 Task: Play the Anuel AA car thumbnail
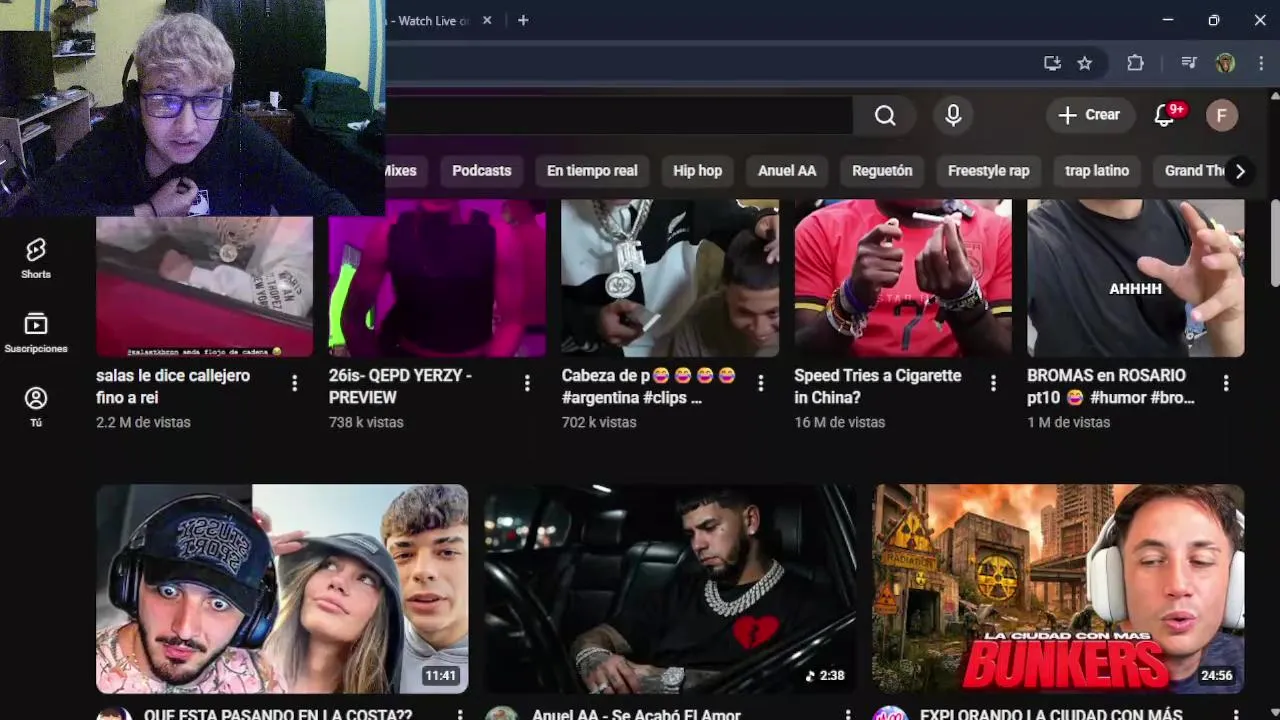(670, 589)
